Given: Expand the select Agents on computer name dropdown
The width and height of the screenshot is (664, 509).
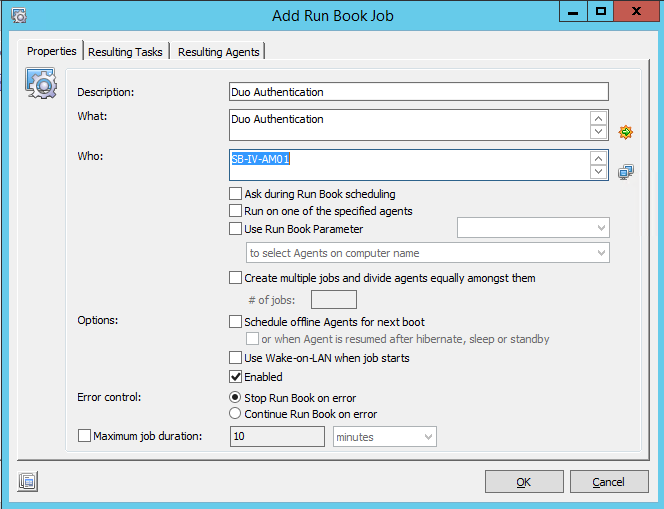Looking at the screenshot, I should coord(428,253).
